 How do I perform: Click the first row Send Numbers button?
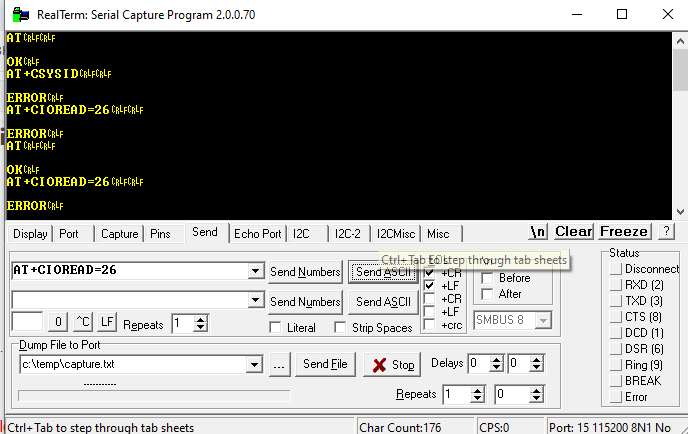click(305, 272)
